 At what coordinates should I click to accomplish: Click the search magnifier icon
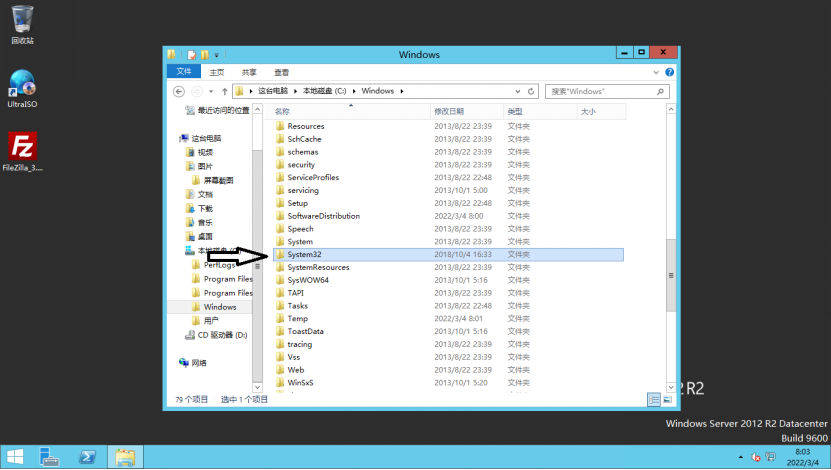660,91
